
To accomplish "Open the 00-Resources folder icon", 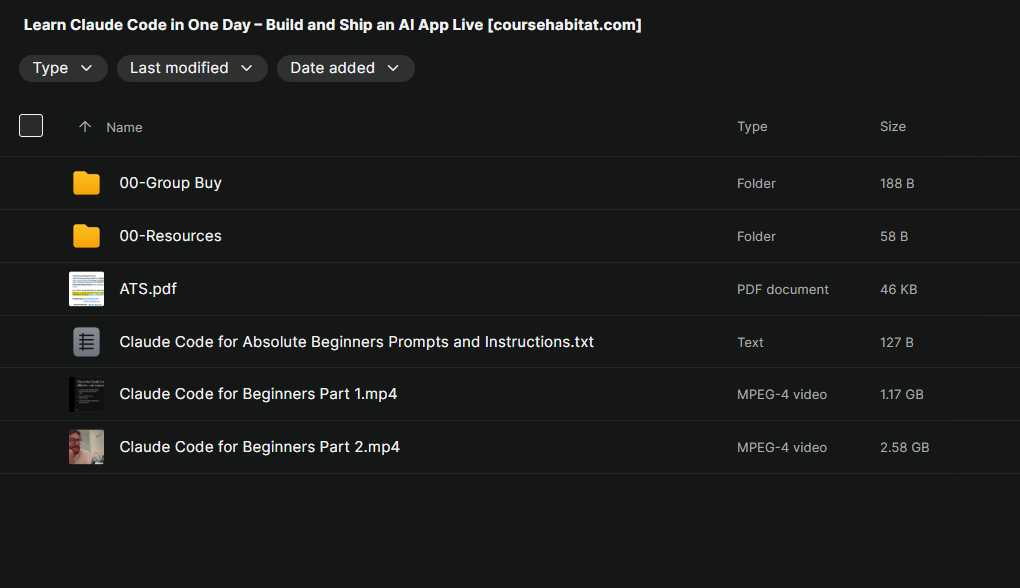I will [x=87, y=236].
